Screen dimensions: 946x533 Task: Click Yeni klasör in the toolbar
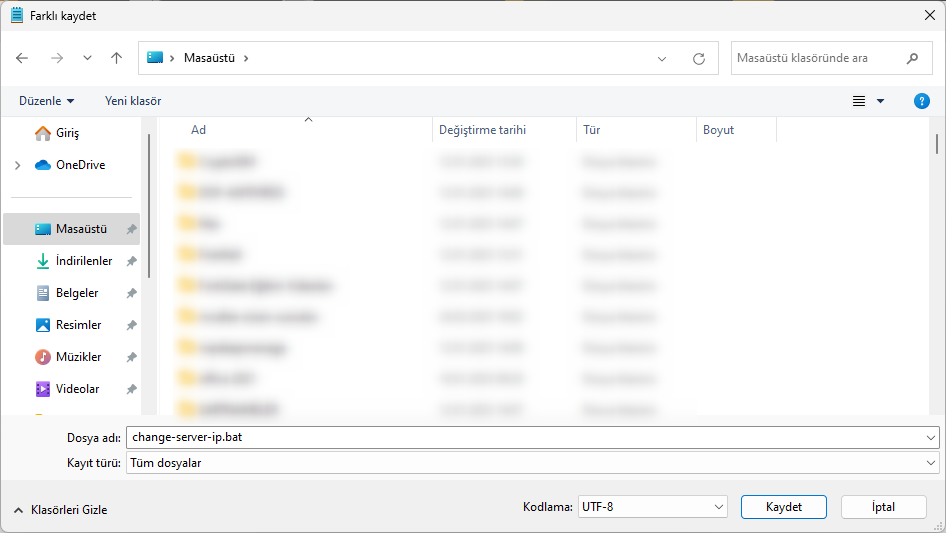click(x=133, y=101)
